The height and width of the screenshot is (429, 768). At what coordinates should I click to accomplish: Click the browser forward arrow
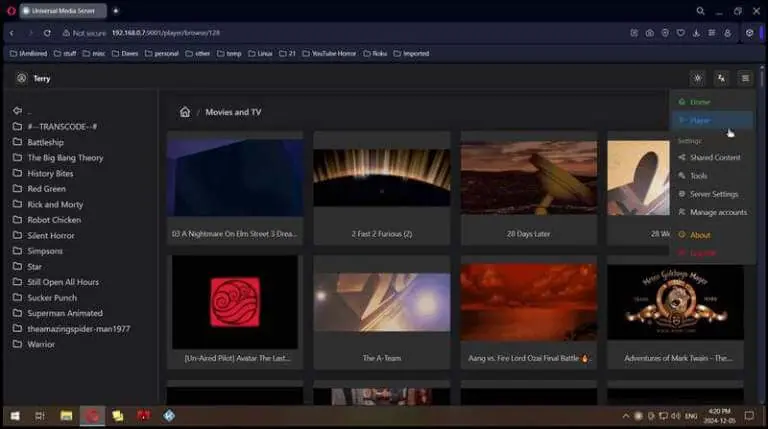pos(30,33)
